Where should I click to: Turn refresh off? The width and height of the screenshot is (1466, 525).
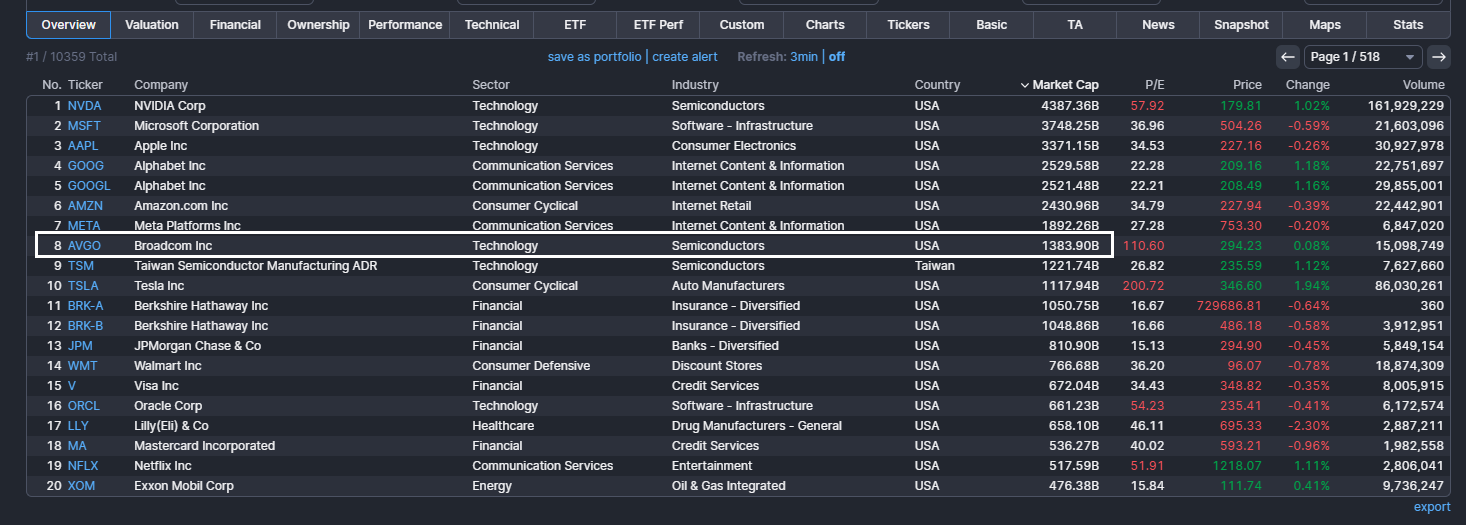(x=837, y=57)
